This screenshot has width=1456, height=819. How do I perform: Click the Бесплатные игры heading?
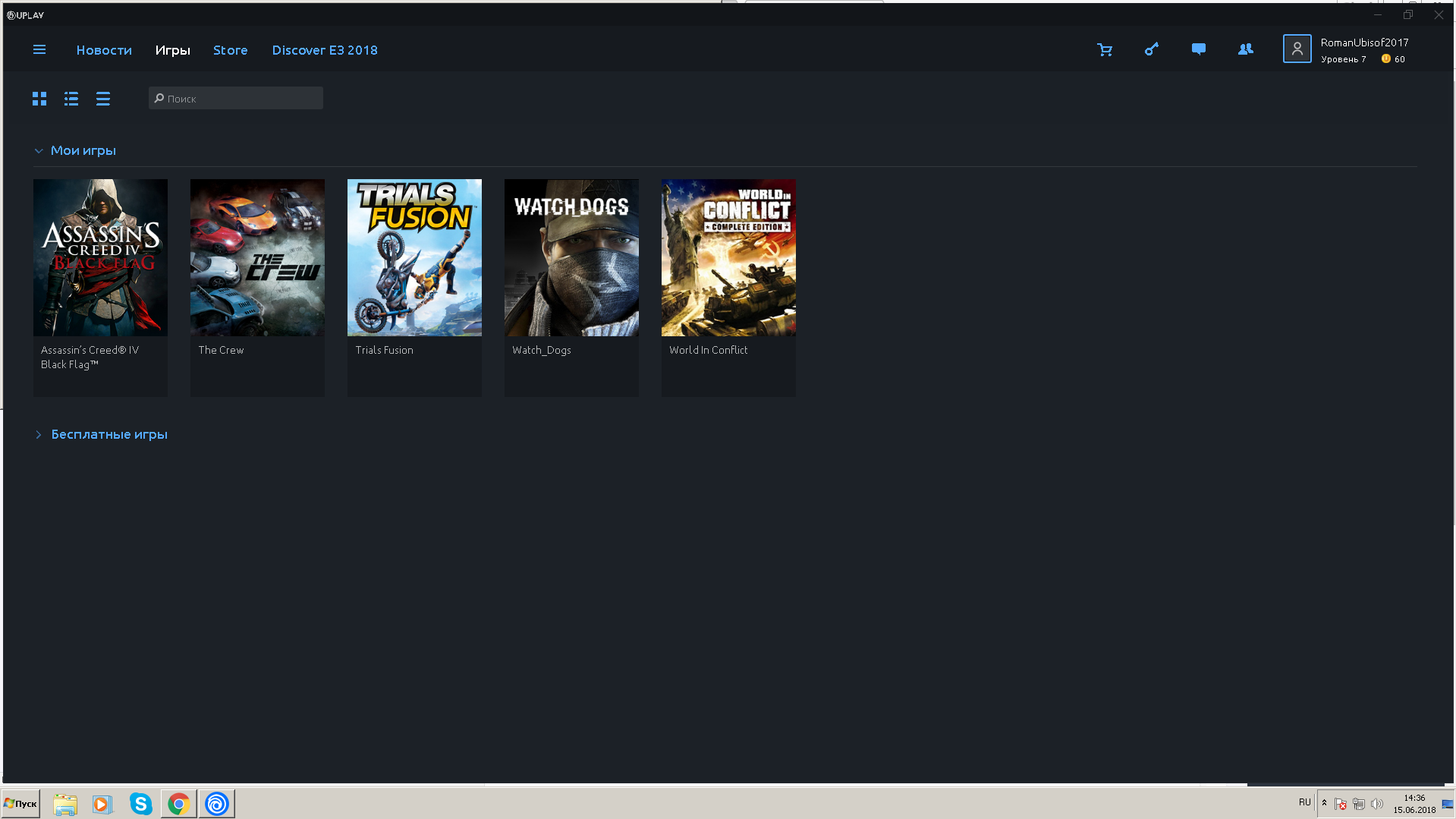click(x=109, y=434)
